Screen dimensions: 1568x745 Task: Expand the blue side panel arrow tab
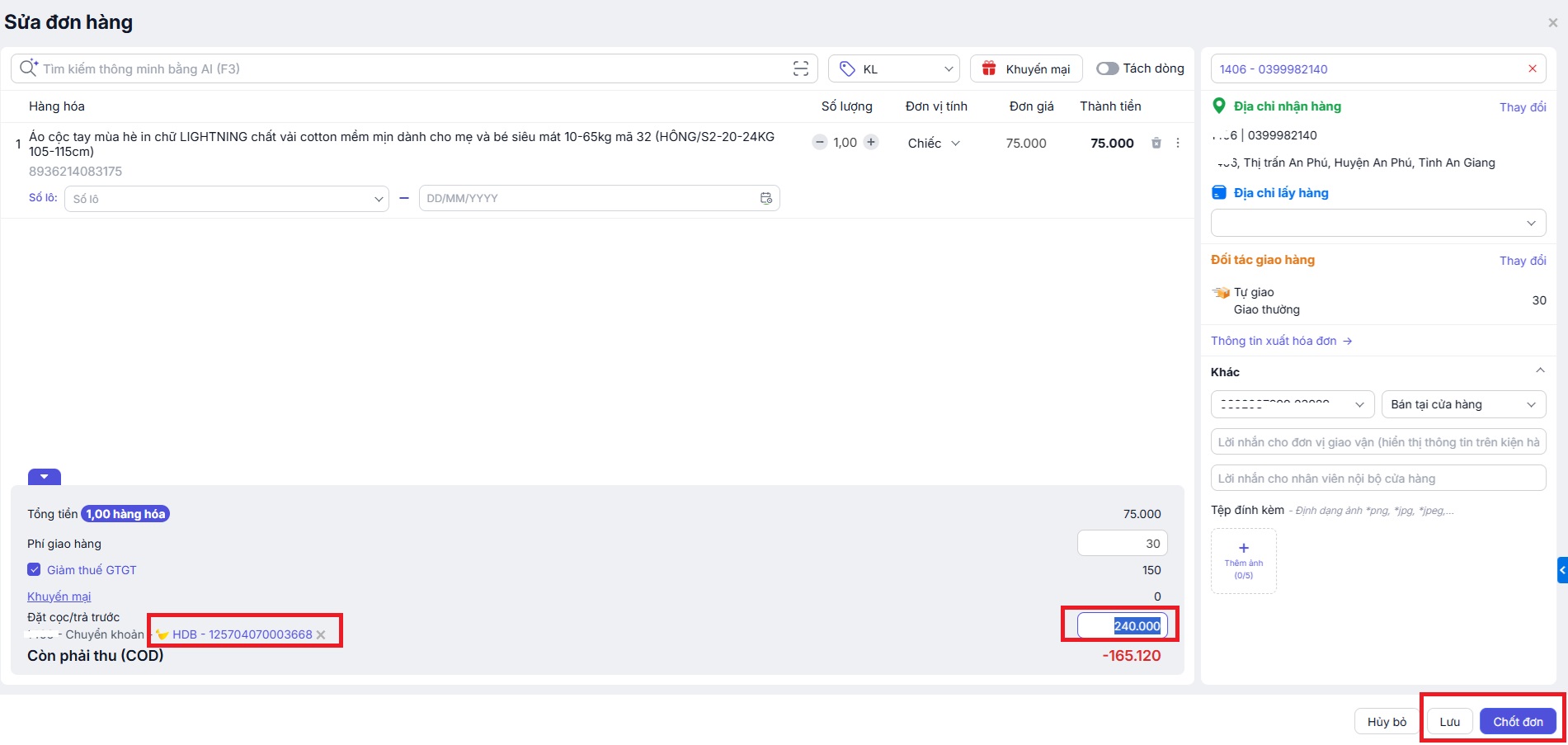[1562, 570]
